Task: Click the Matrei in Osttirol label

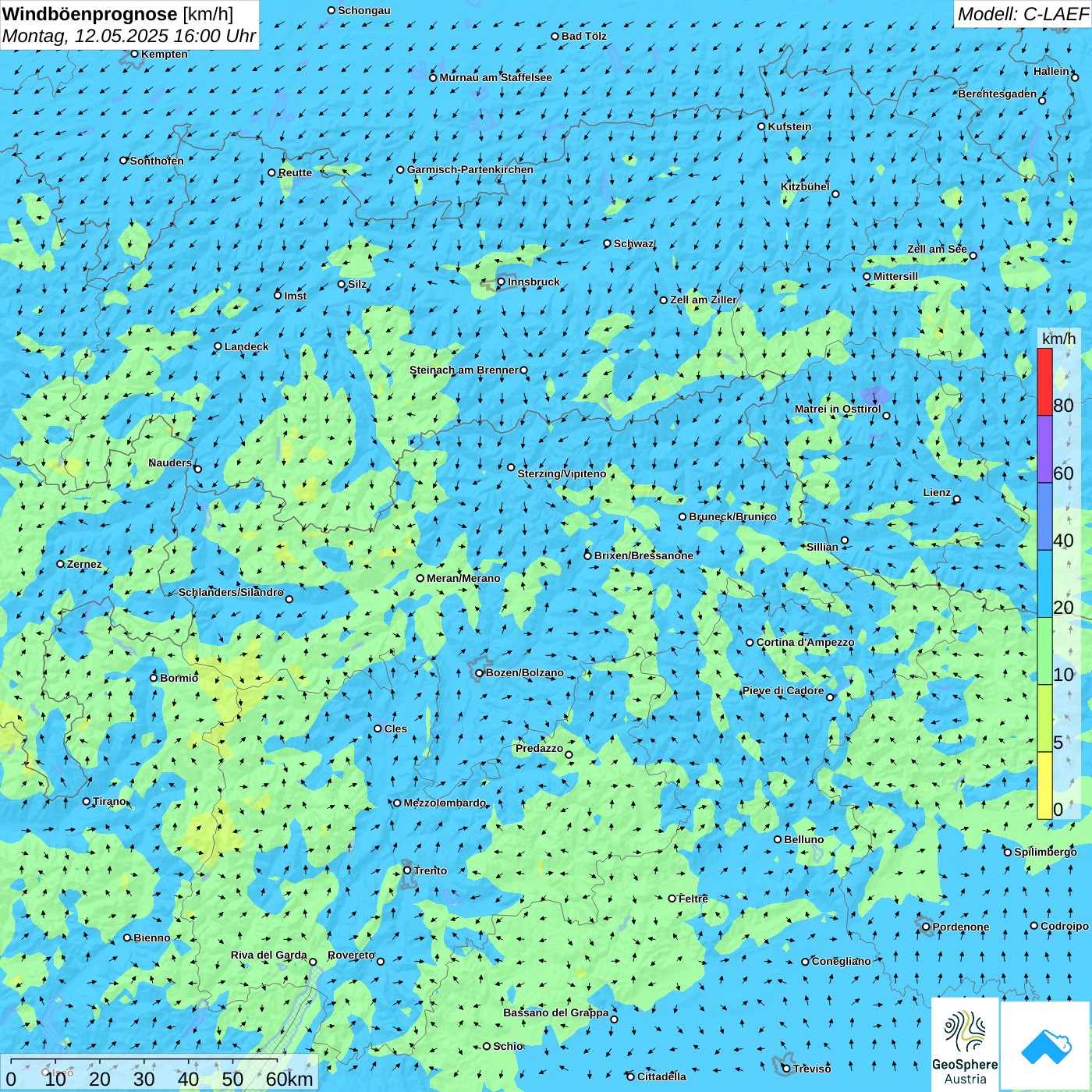Action: pyautogui.click(x=838, y=409)
